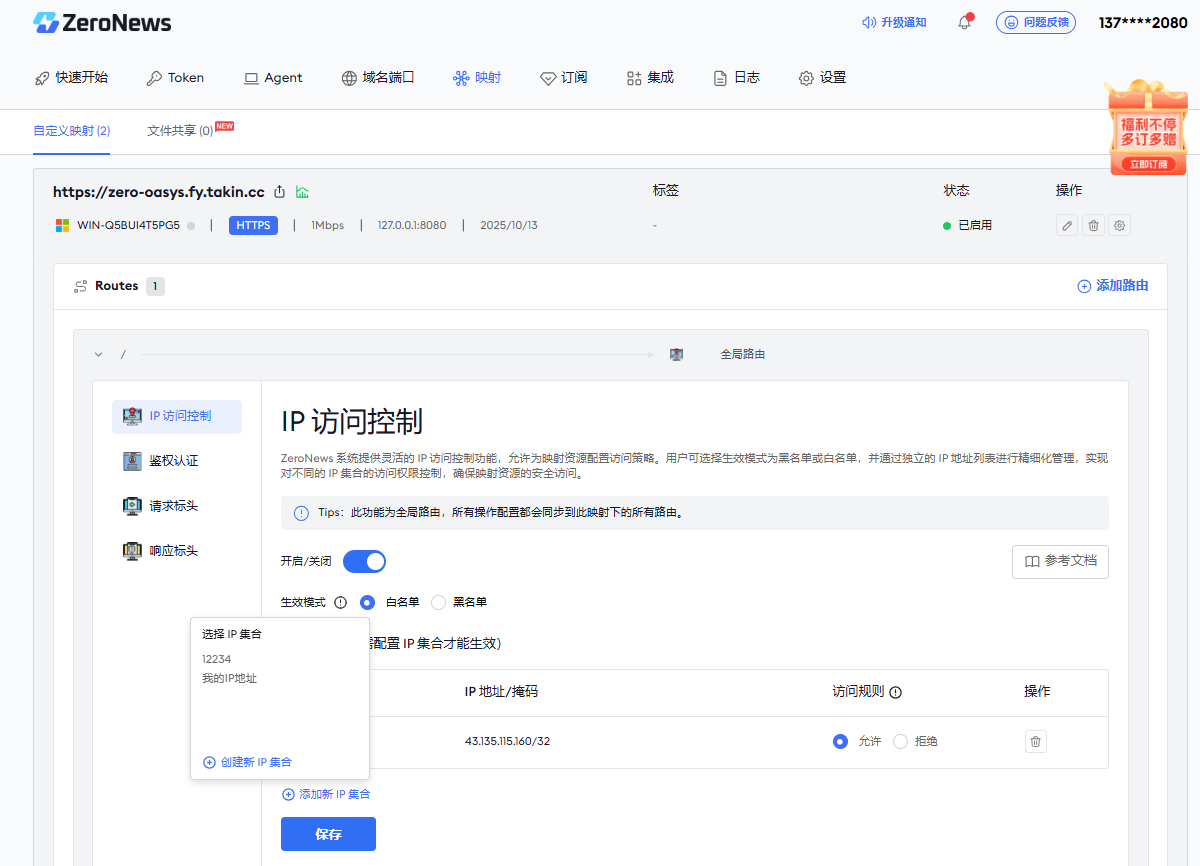Pick 12234 in the IP set dropdown

tap(216, 659)
